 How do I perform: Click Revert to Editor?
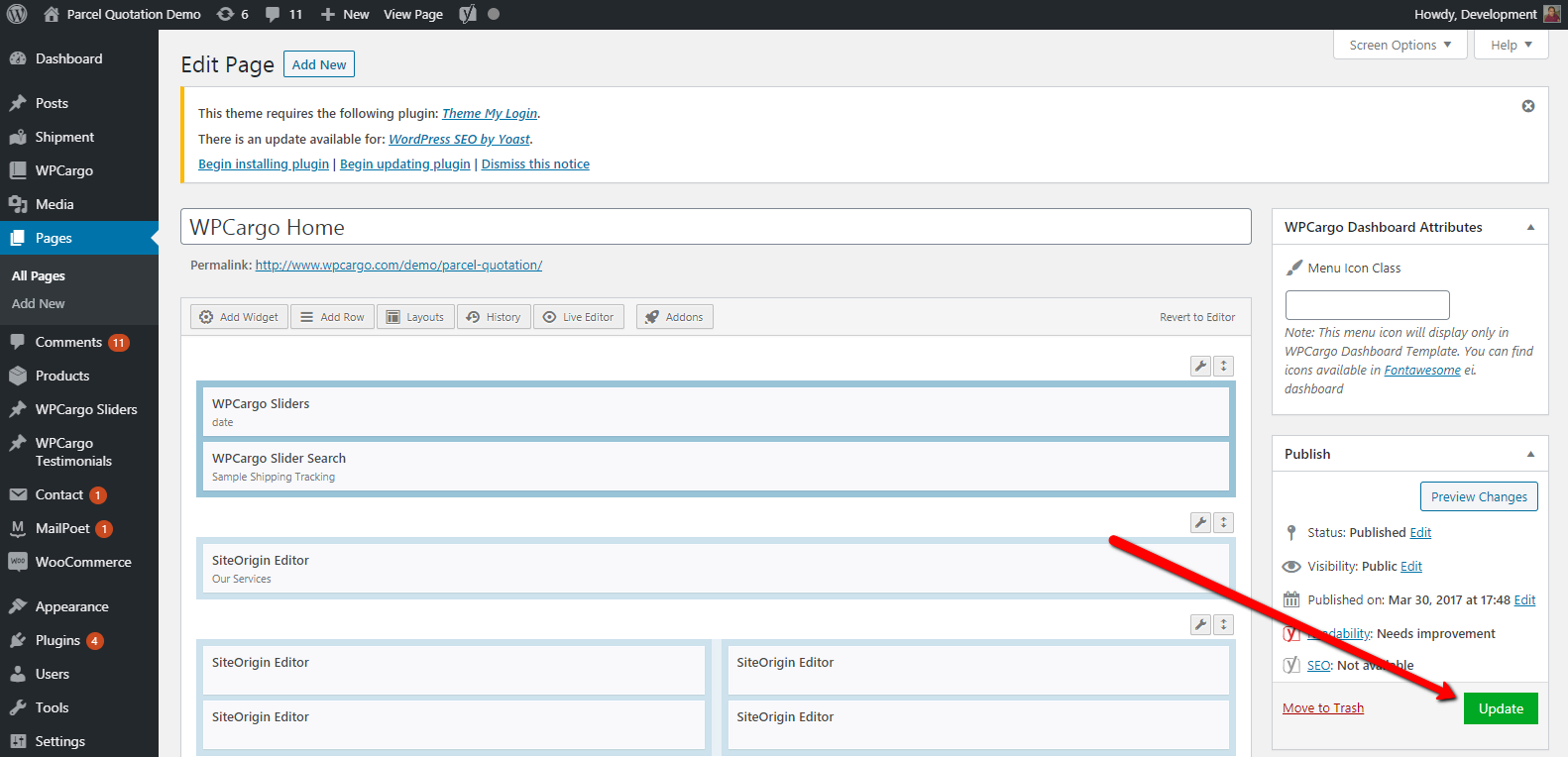coord(1197,317)
